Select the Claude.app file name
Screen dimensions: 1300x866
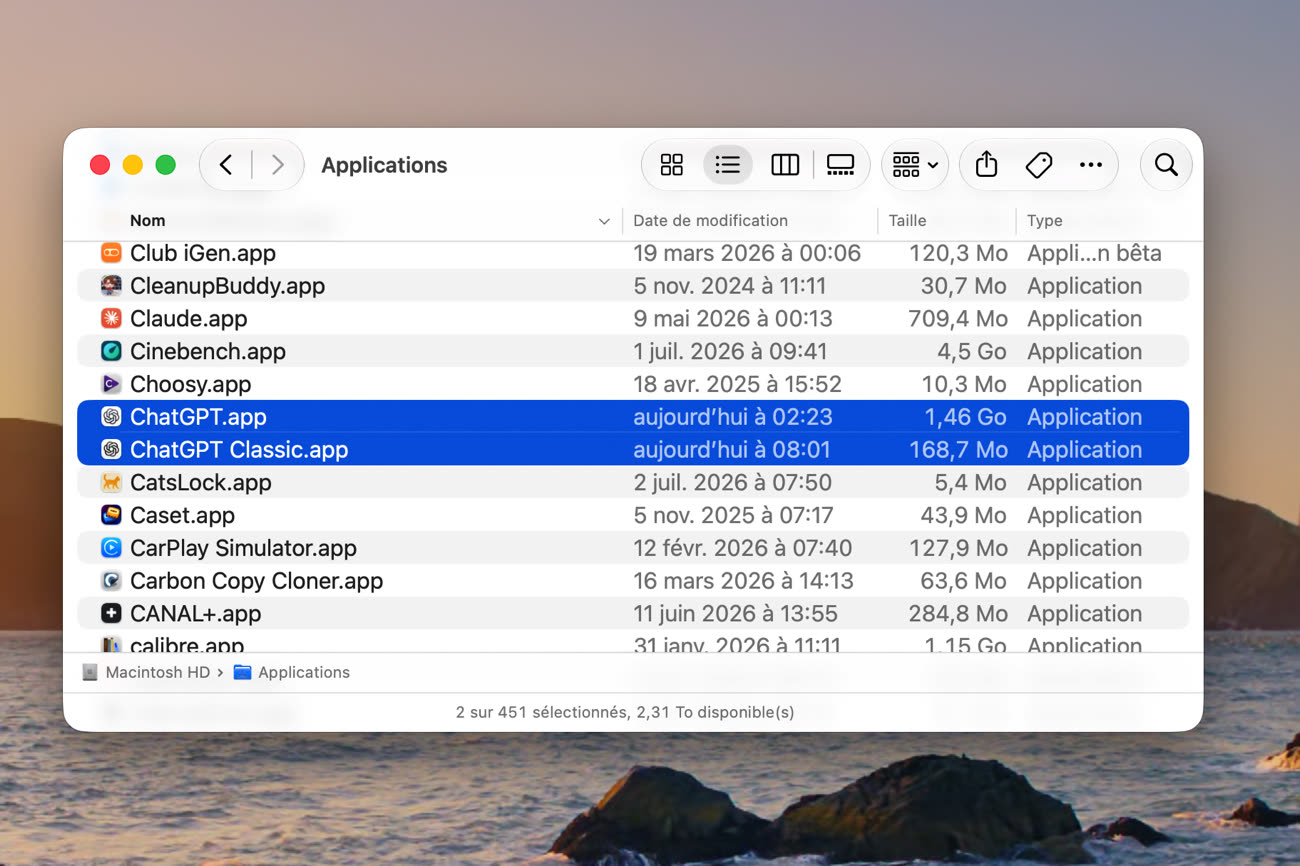[x=189, y=319]
